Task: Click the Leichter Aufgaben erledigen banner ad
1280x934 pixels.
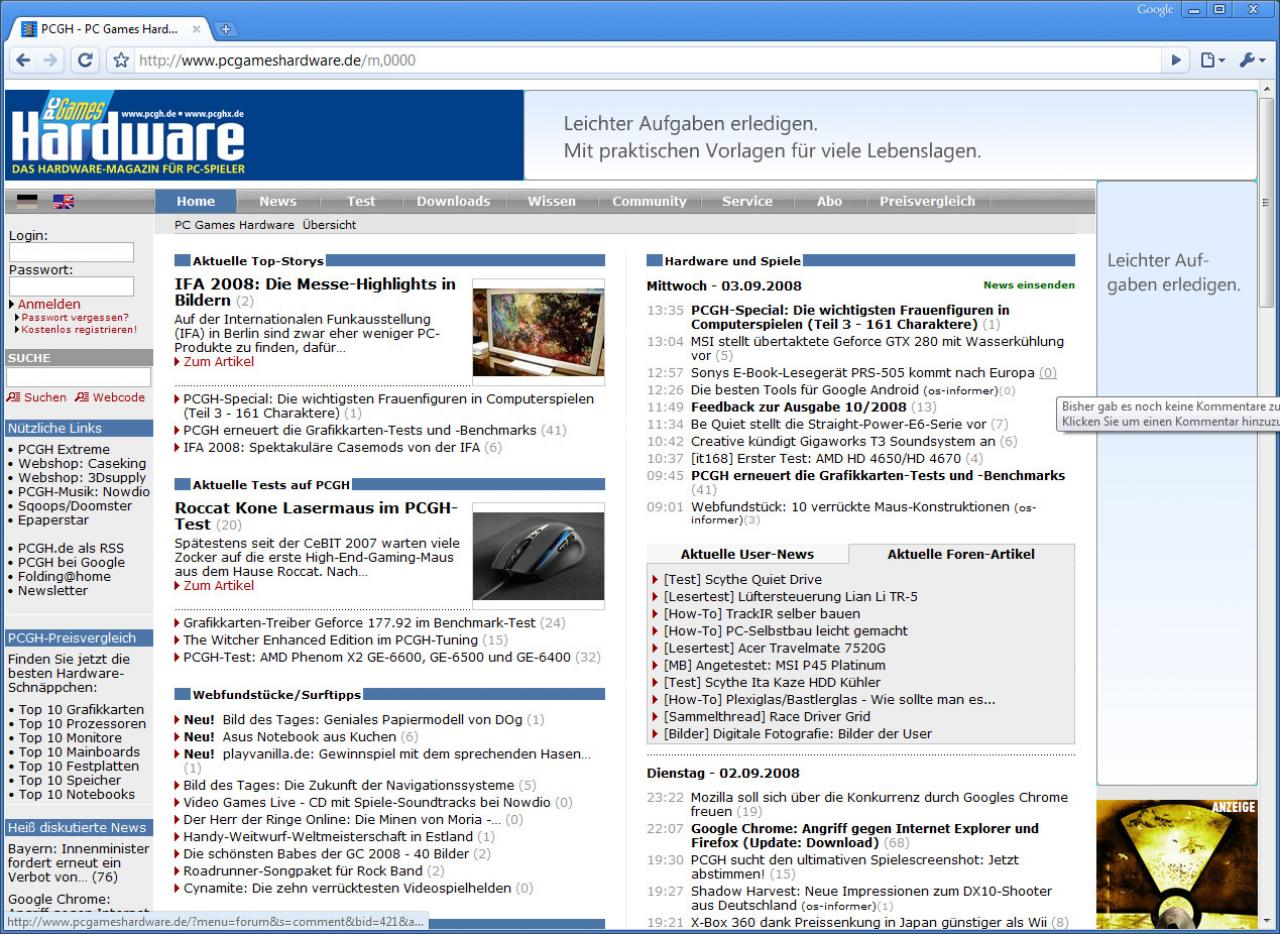Action: [890, 135]
